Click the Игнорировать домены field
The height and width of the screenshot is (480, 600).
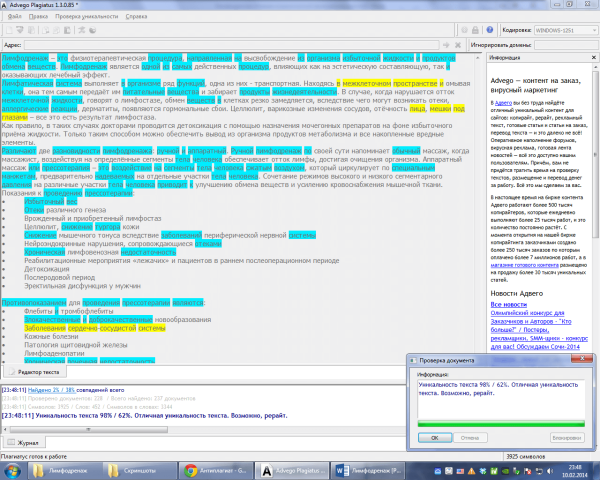(566, 45)
